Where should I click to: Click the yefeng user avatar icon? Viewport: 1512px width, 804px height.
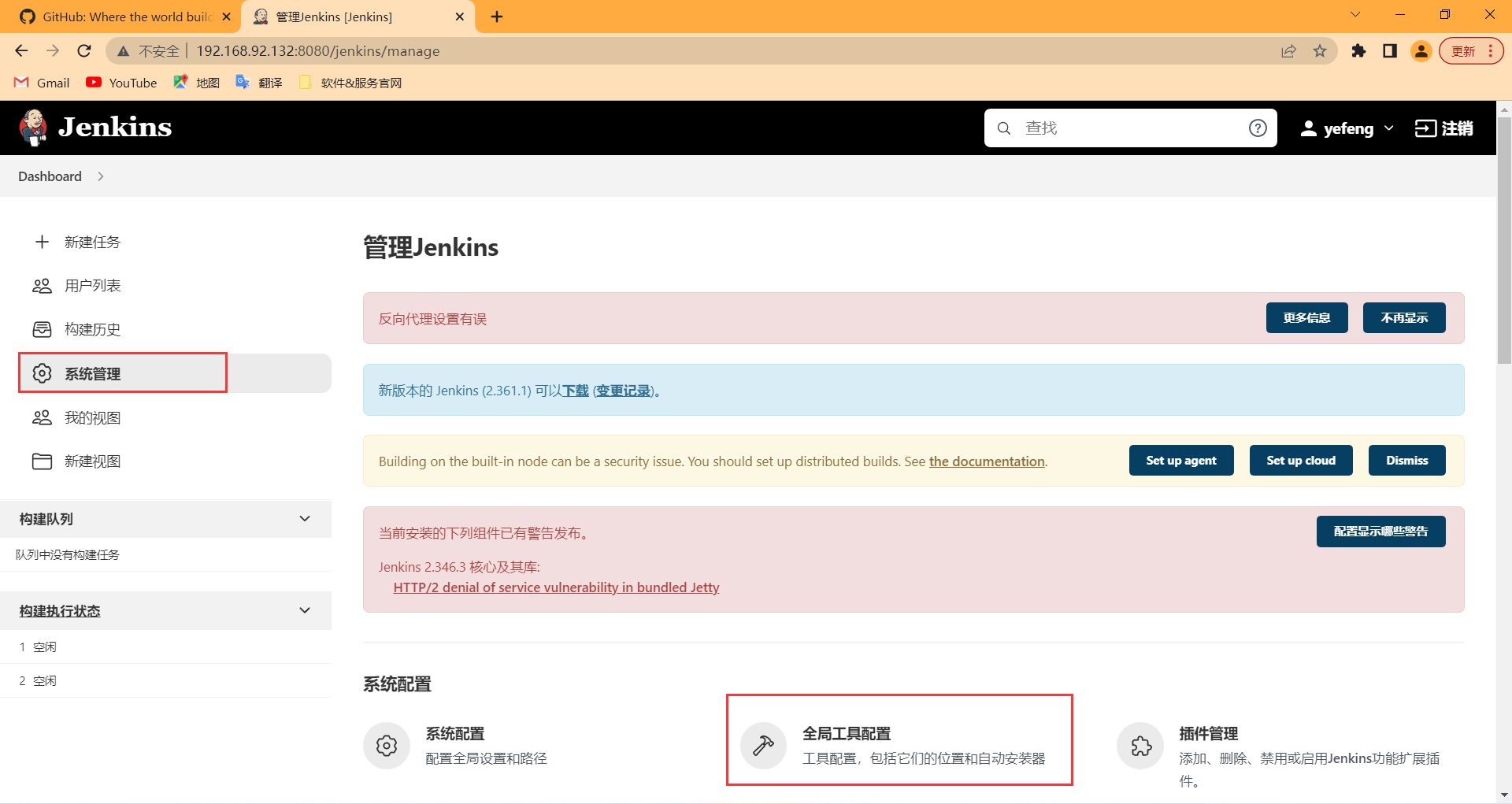[1308, 128]
